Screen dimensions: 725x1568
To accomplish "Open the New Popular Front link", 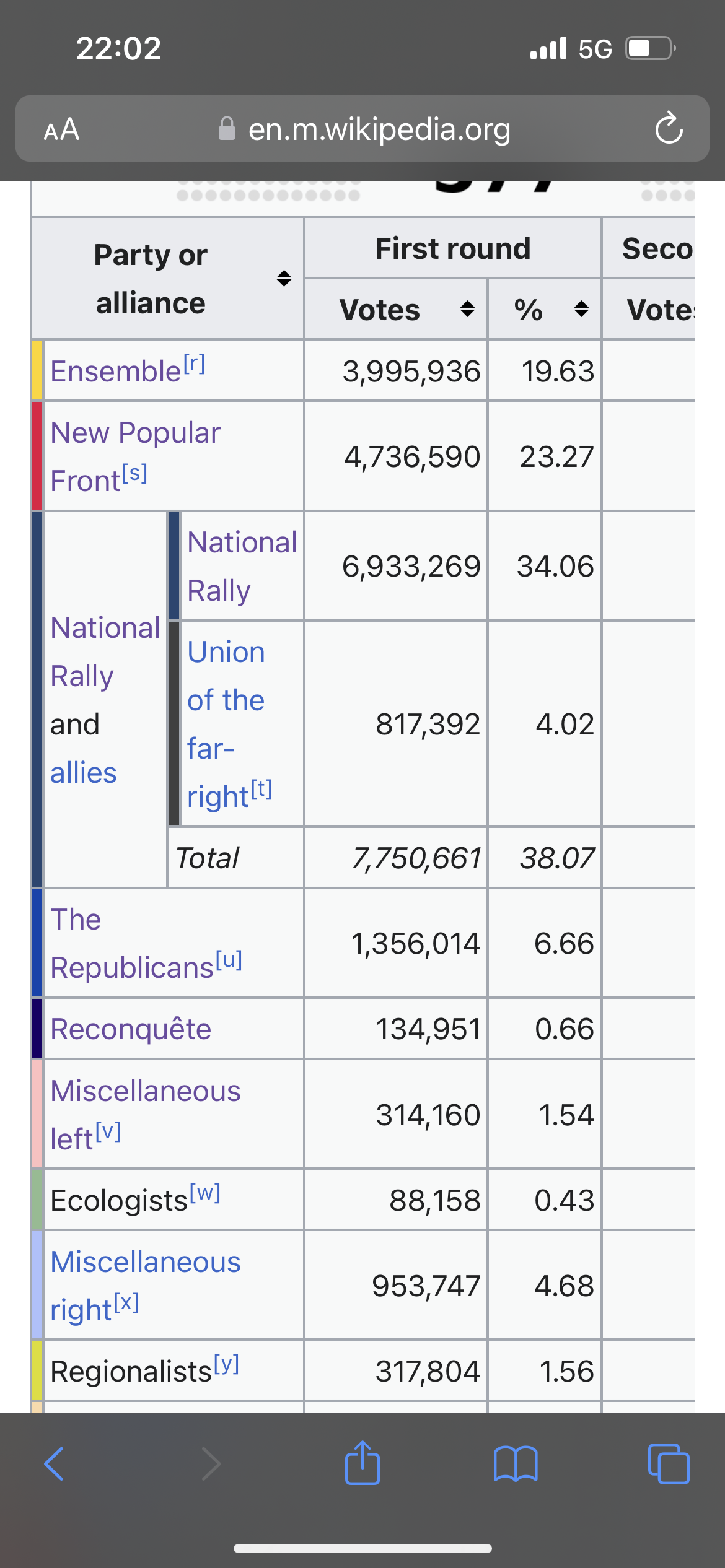I will point(135,456).
